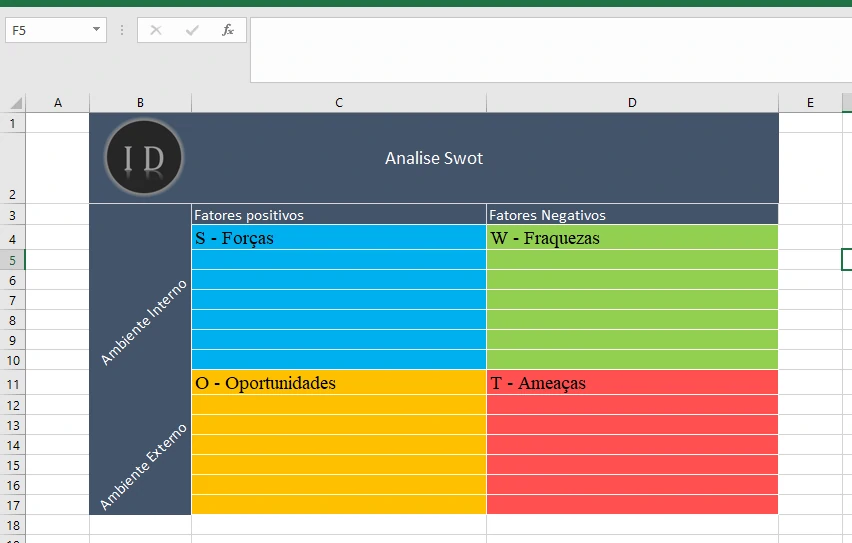
Task: Select row 10 header
Action: coord(12,360)
